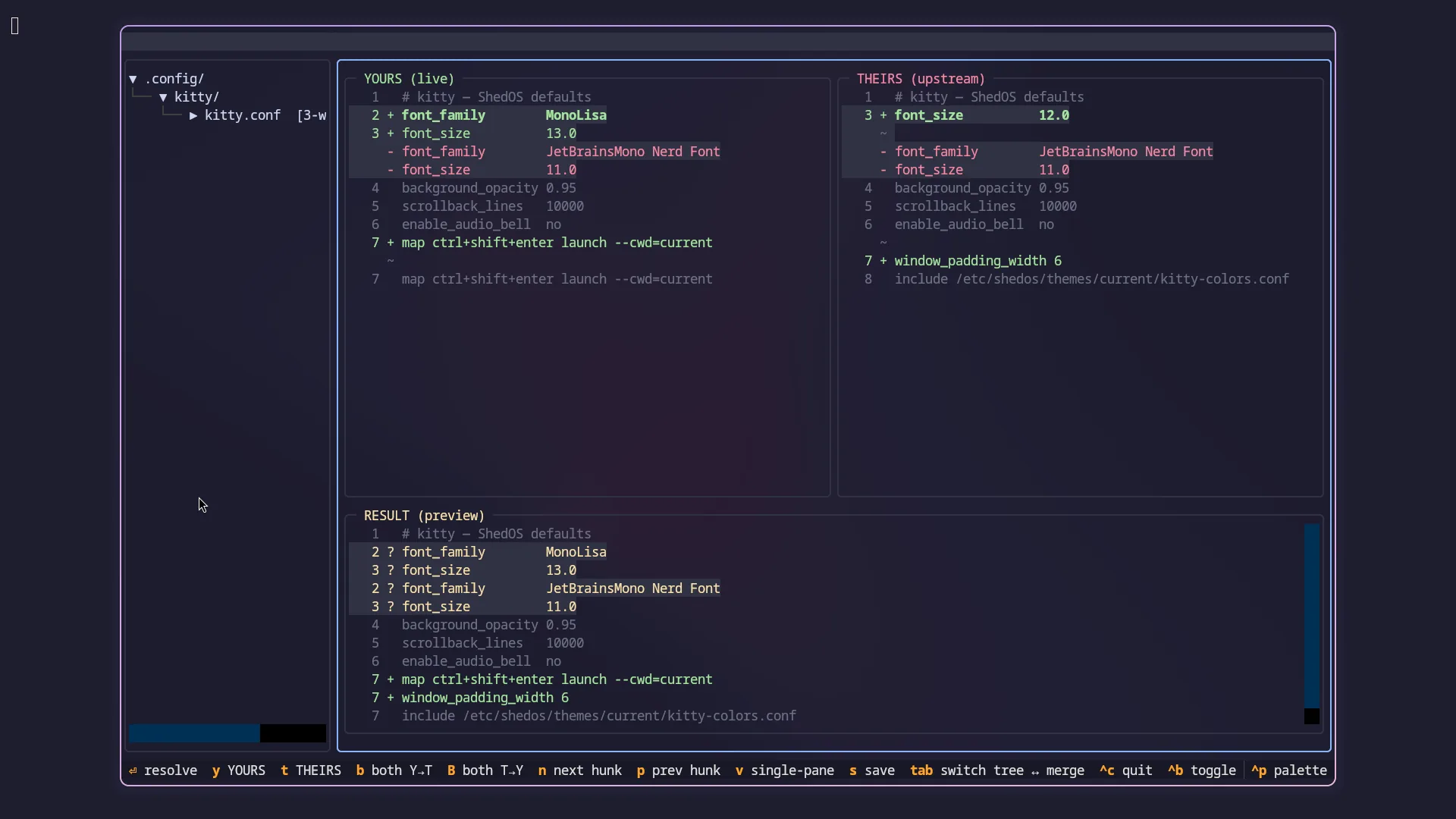Click the kitty header comment in THEIRS
This screenshot has height=819, width=1456.
[x=990, y=97]
